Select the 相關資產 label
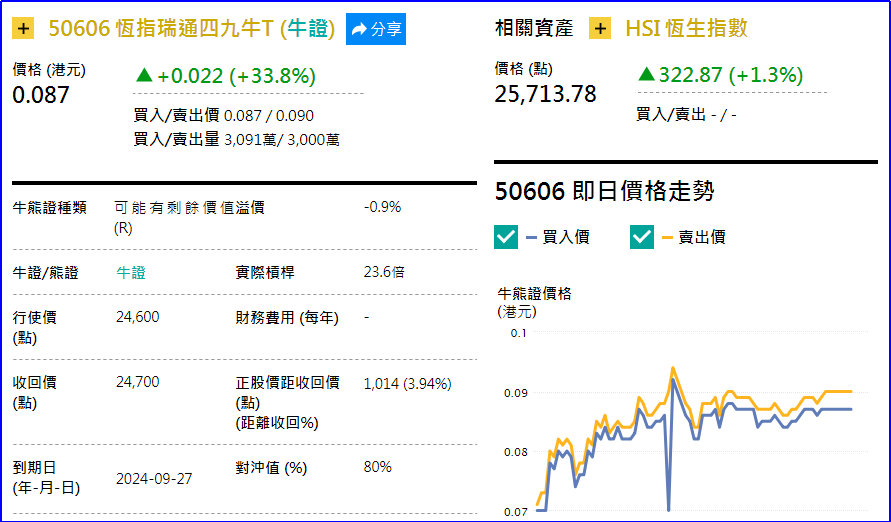891x522 pixels. [534, 29]
